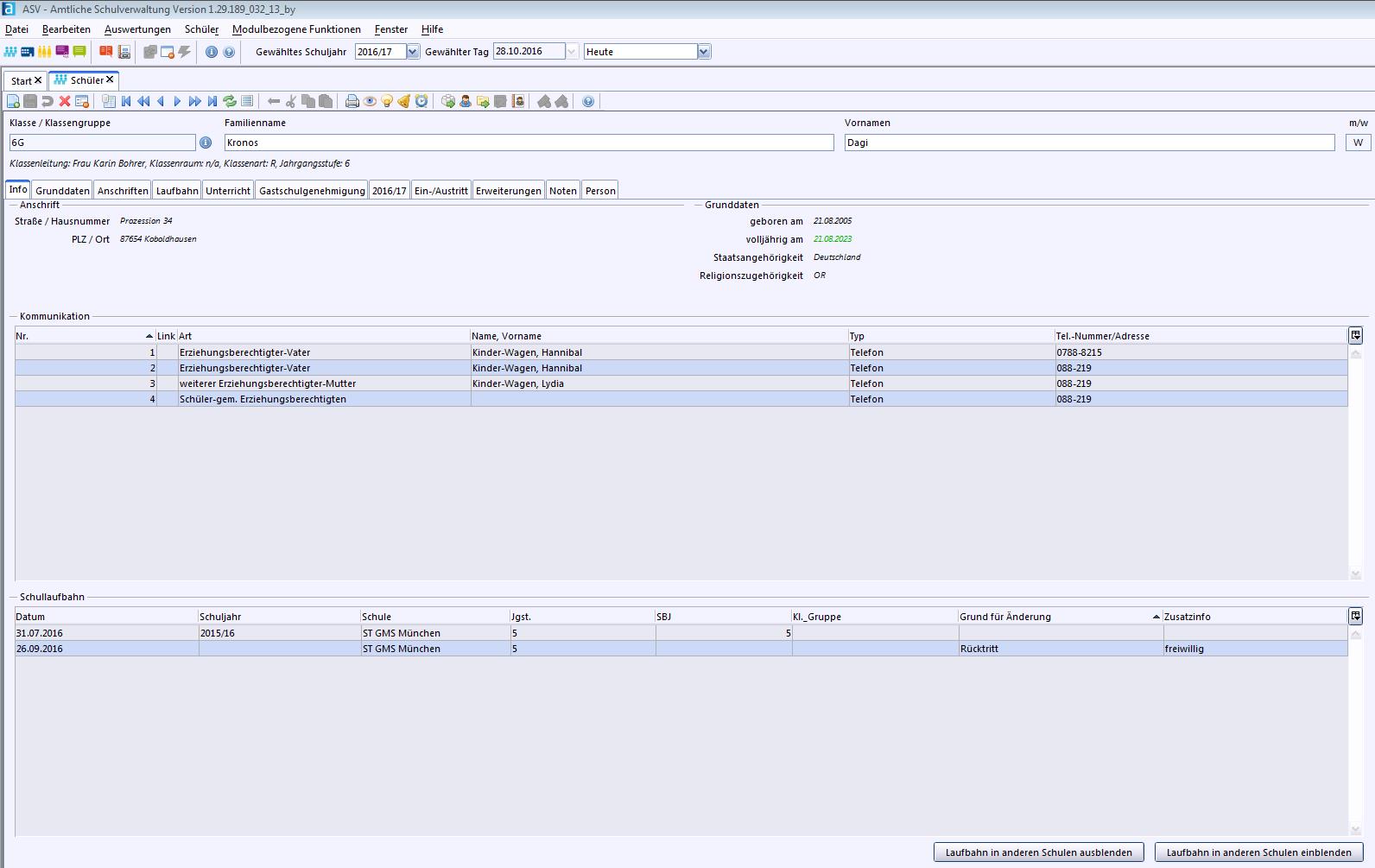Viewport: 1375px width, 868px height.
Task: Click the alarm clock icon
Action: (x=421, y=101)
